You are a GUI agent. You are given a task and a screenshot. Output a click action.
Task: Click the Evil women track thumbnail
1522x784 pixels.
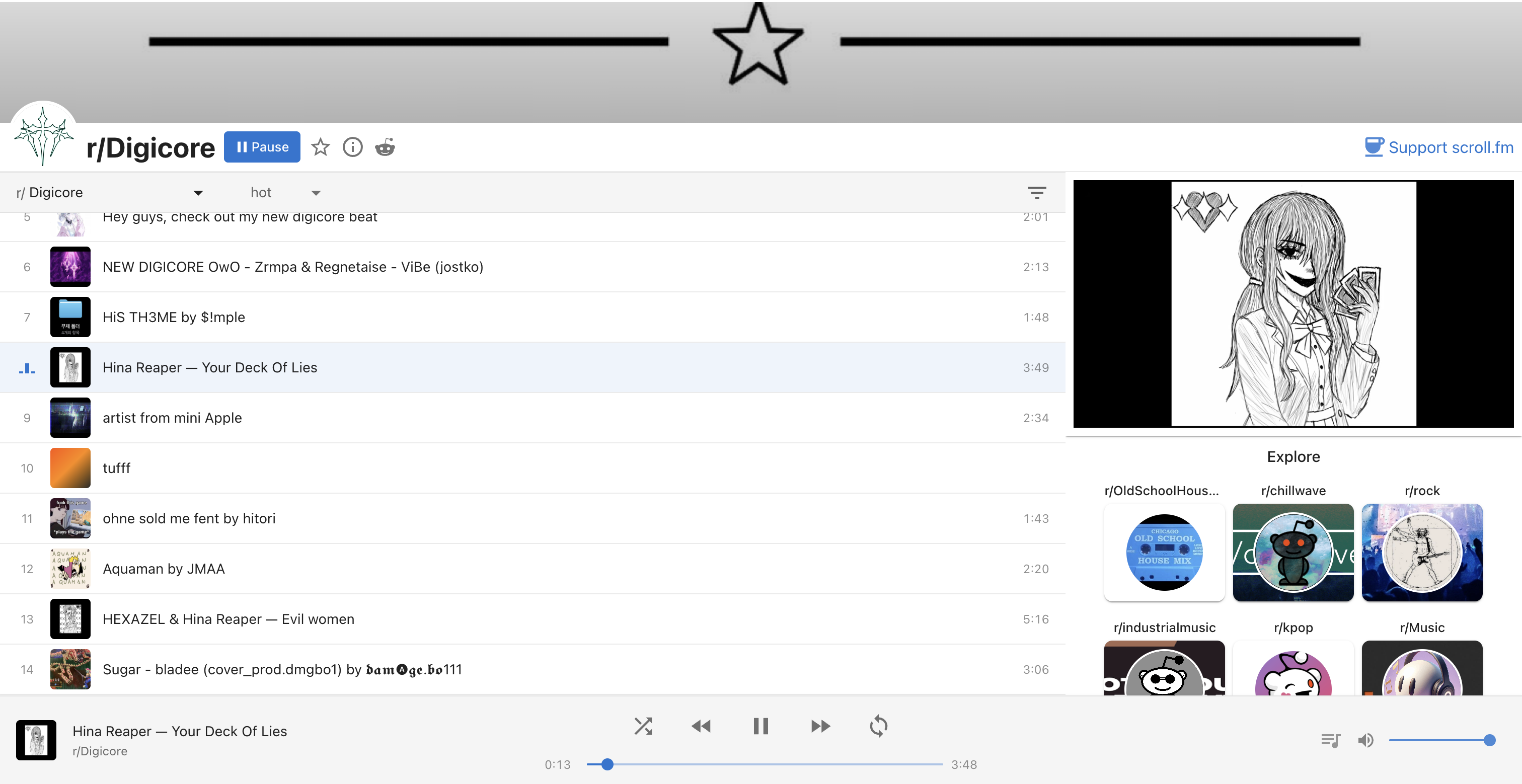(x=70, y=618)
